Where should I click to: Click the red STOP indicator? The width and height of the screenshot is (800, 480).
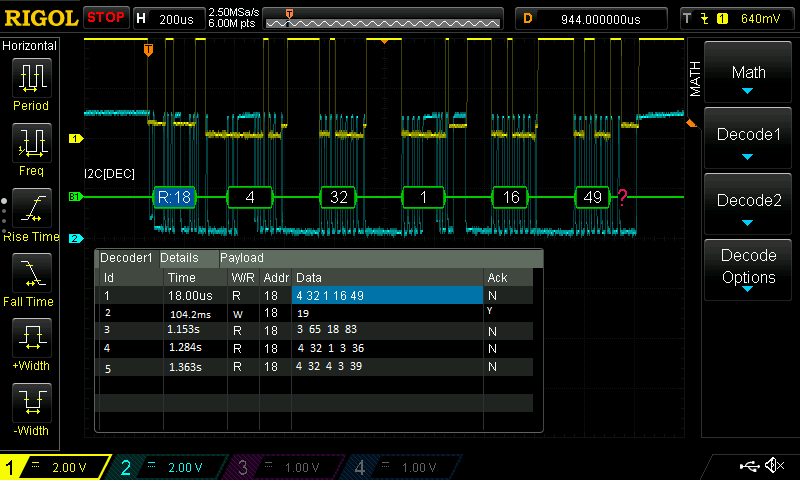105,18
